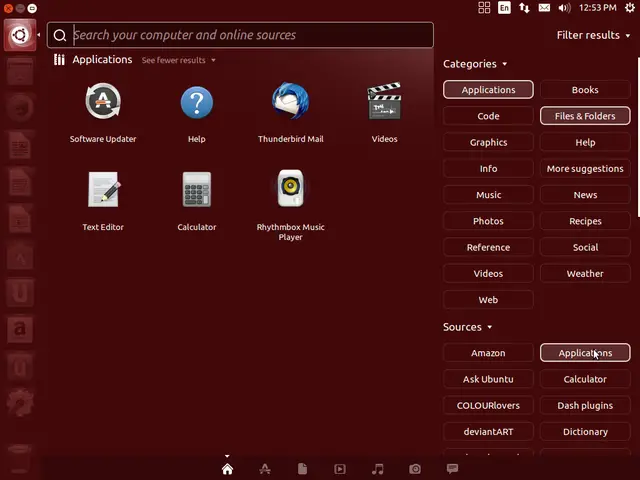Viewport: 640px width, 480px height.
Task: Click the Ubuntu dash home launcher button
Action: pos(20,35)
